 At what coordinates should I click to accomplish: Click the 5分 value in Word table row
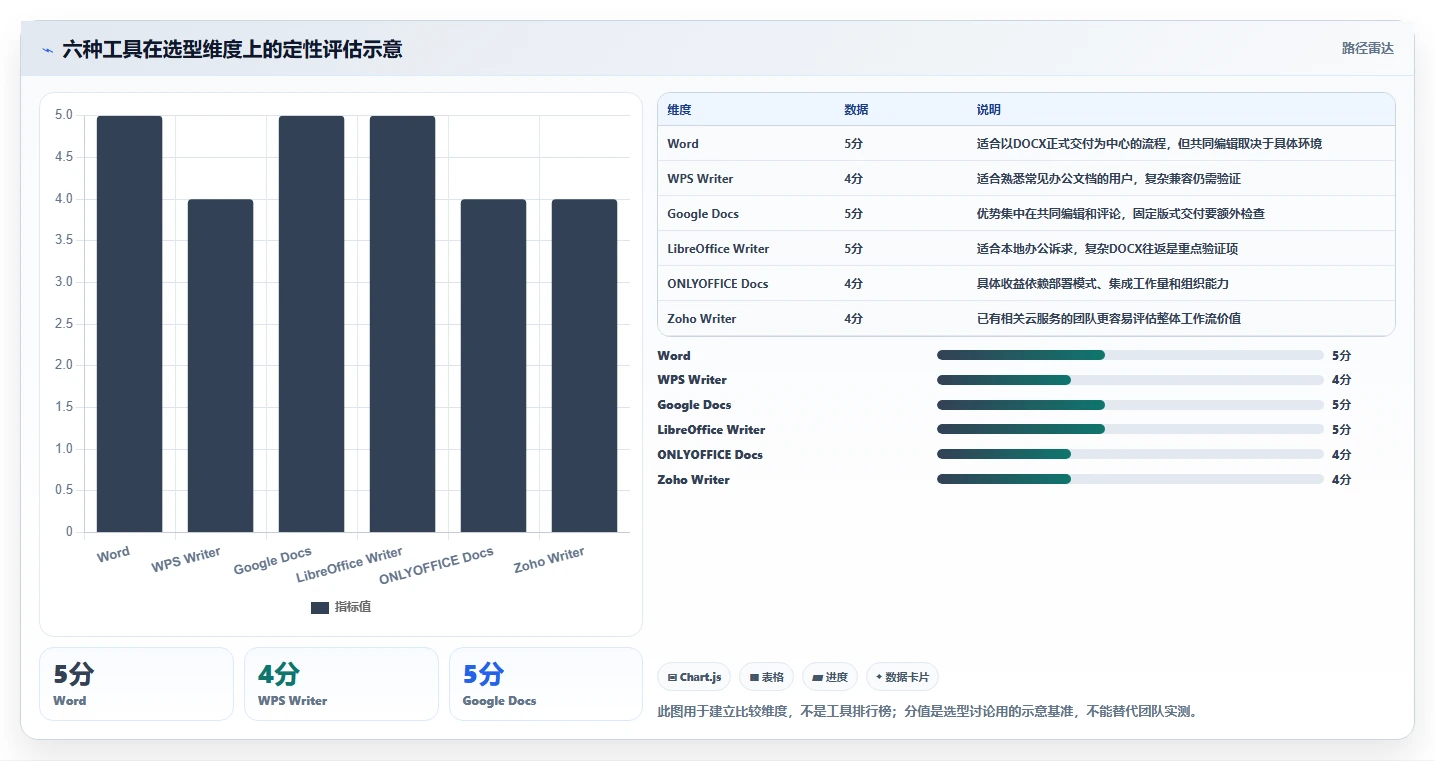tap(853, 144)
